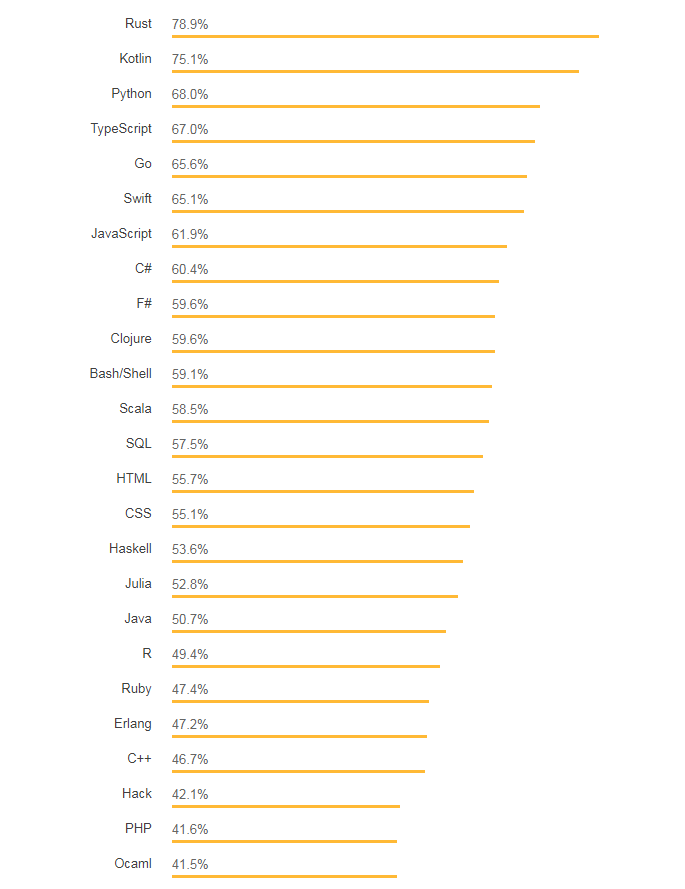Image resolution: width=685 pixels, height=889 pixels.
Task: Click the 59.6% value next to F#
Action: coord(190,304)
